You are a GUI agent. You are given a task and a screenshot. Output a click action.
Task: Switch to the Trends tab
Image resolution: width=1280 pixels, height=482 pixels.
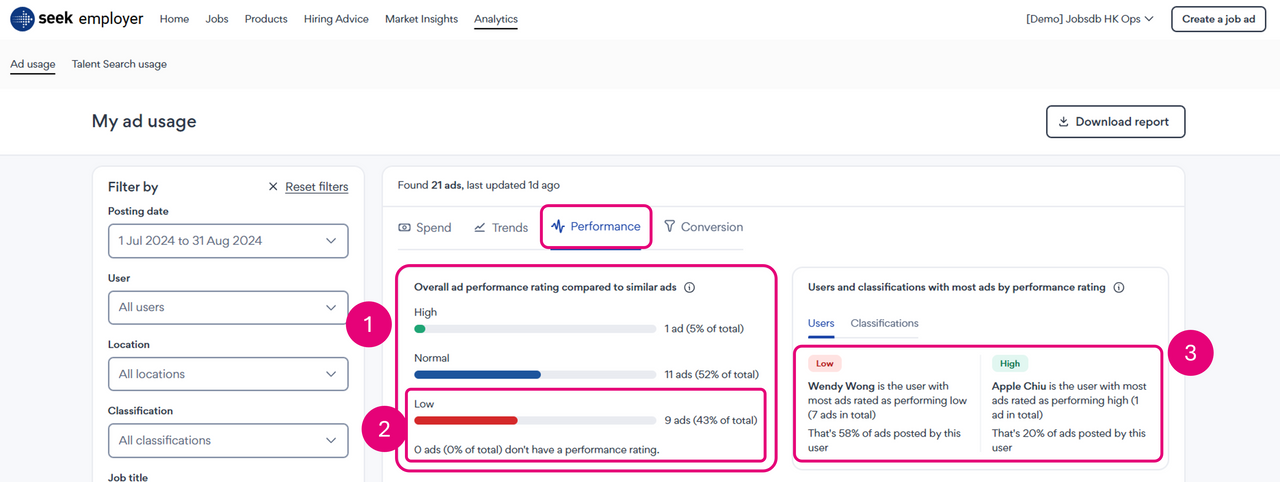501,228
